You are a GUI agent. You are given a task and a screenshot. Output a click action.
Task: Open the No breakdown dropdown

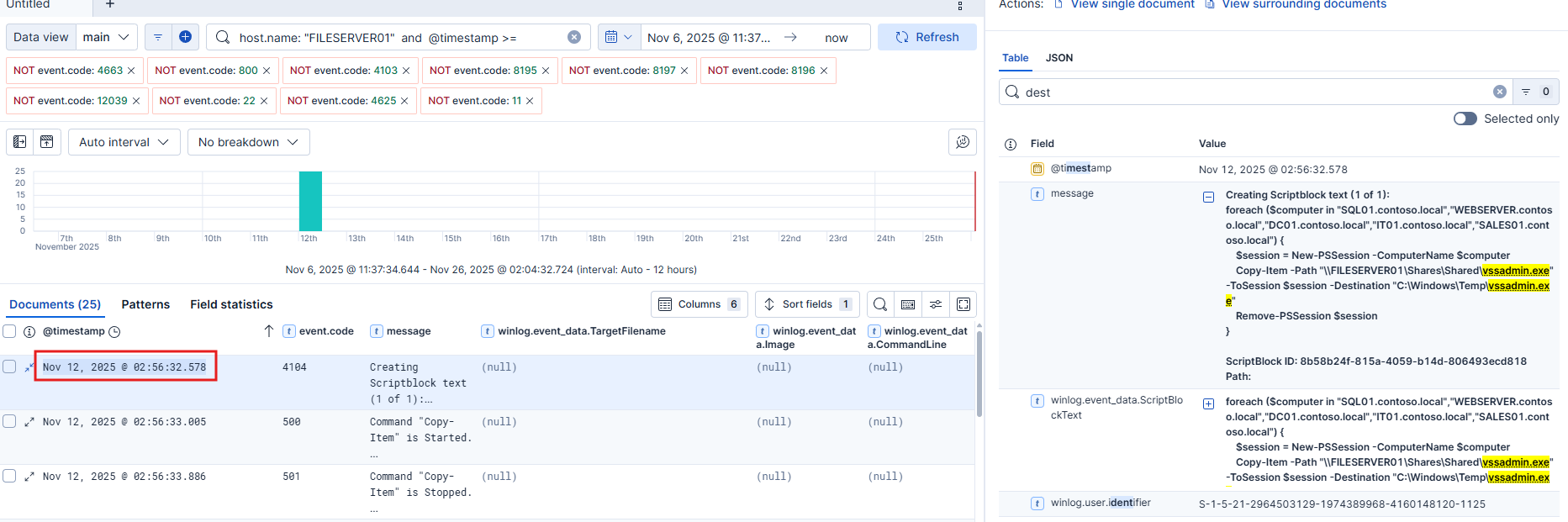click(248, 142)
